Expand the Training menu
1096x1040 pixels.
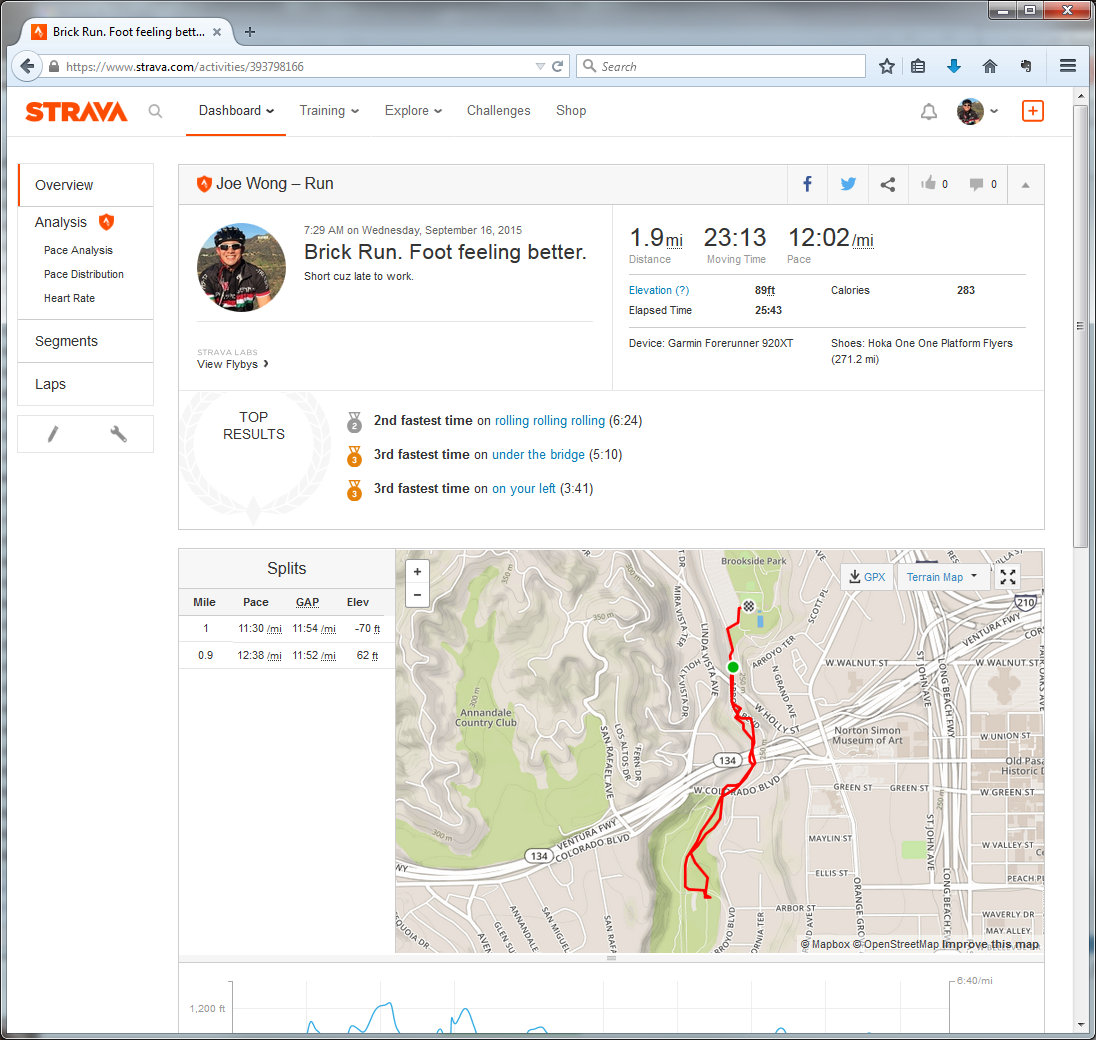coord(329,111)
